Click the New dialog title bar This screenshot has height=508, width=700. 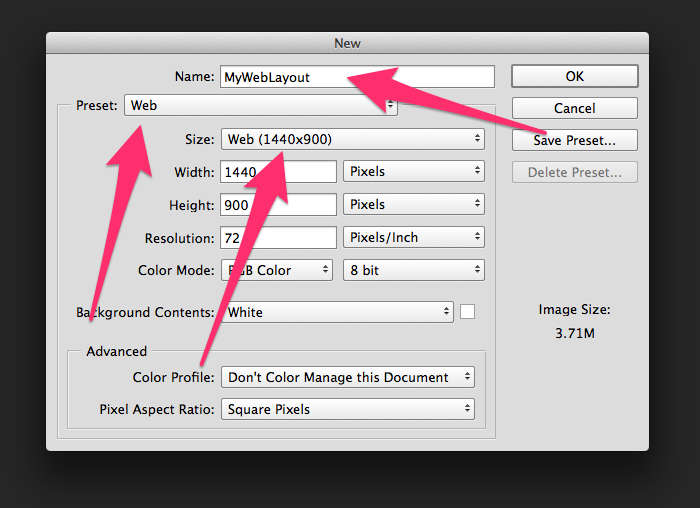coord(347,43)
